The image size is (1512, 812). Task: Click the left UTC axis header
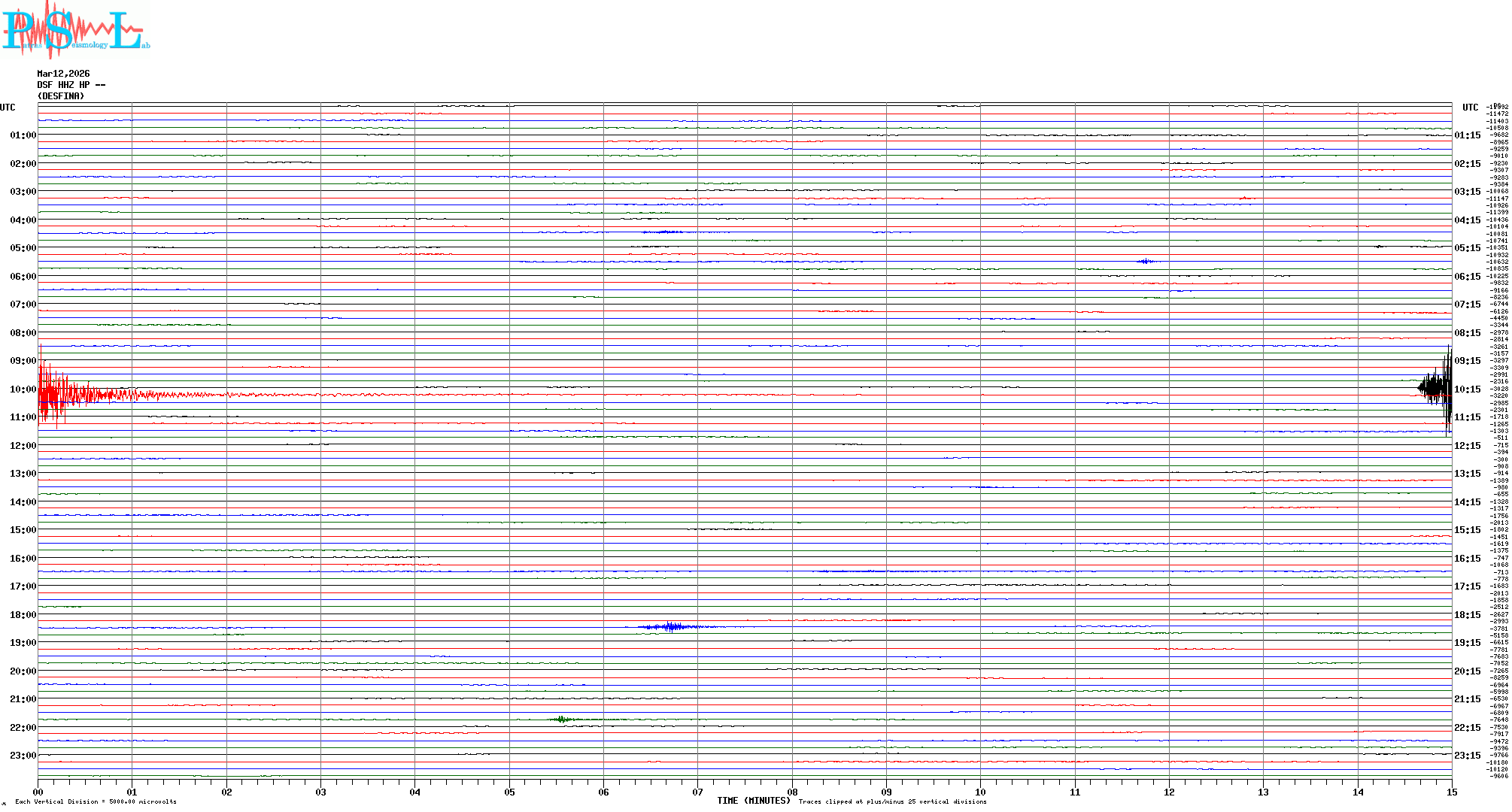coord(8,108)
